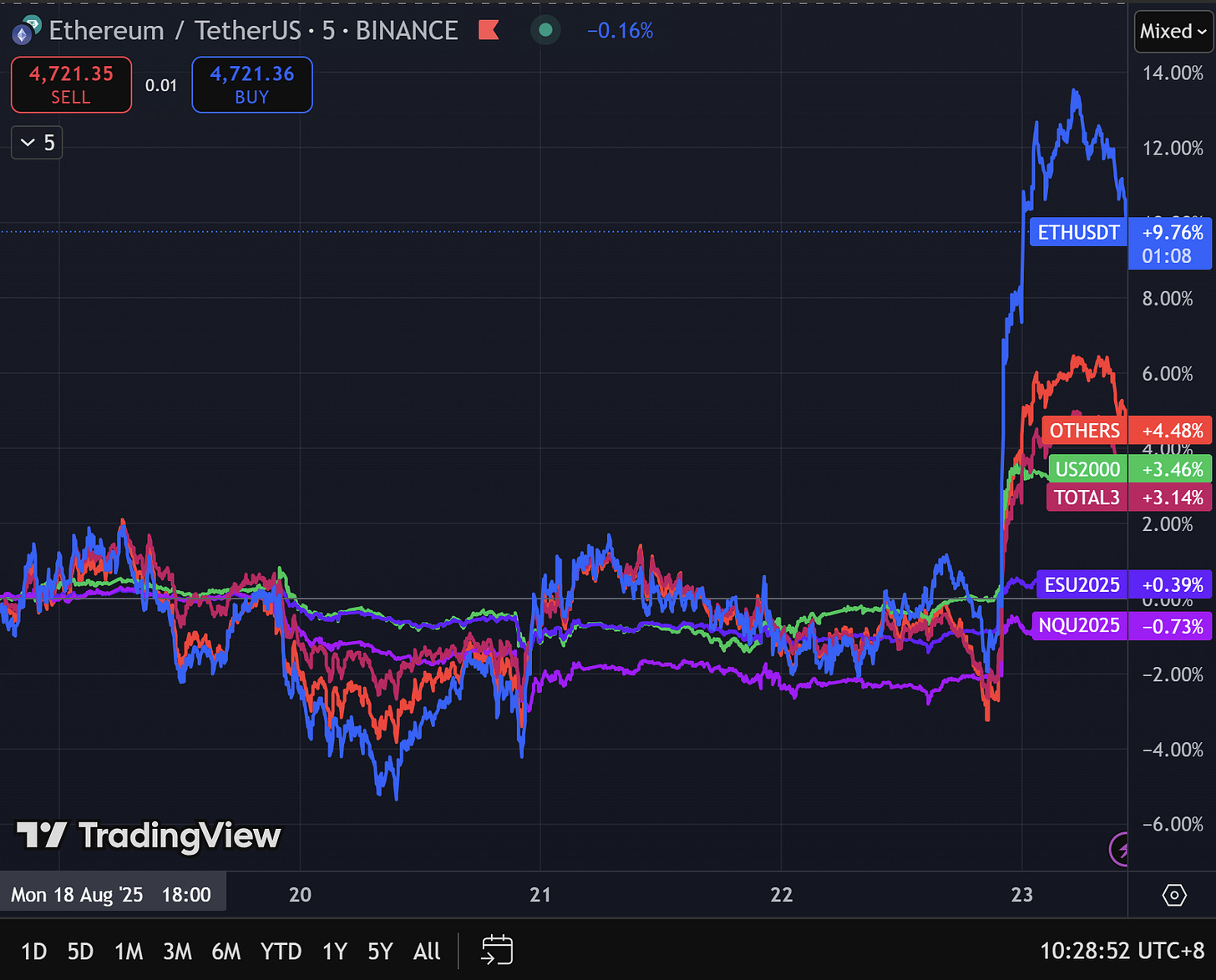Screen dimensions: 1216x980
Task: Select the 5Y time range
Action: coord(380,951)
